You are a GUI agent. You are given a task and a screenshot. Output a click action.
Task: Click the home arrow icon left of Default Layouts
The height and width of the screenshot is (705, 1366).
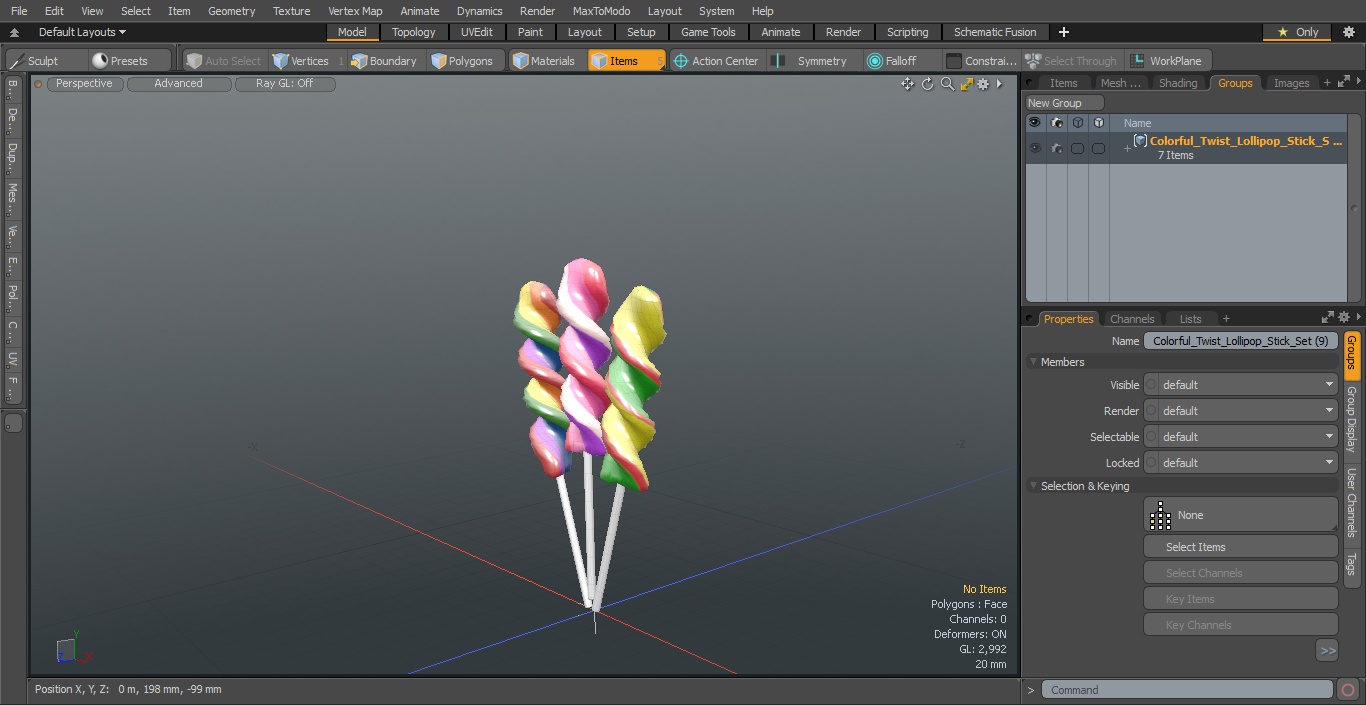(14, 32)
